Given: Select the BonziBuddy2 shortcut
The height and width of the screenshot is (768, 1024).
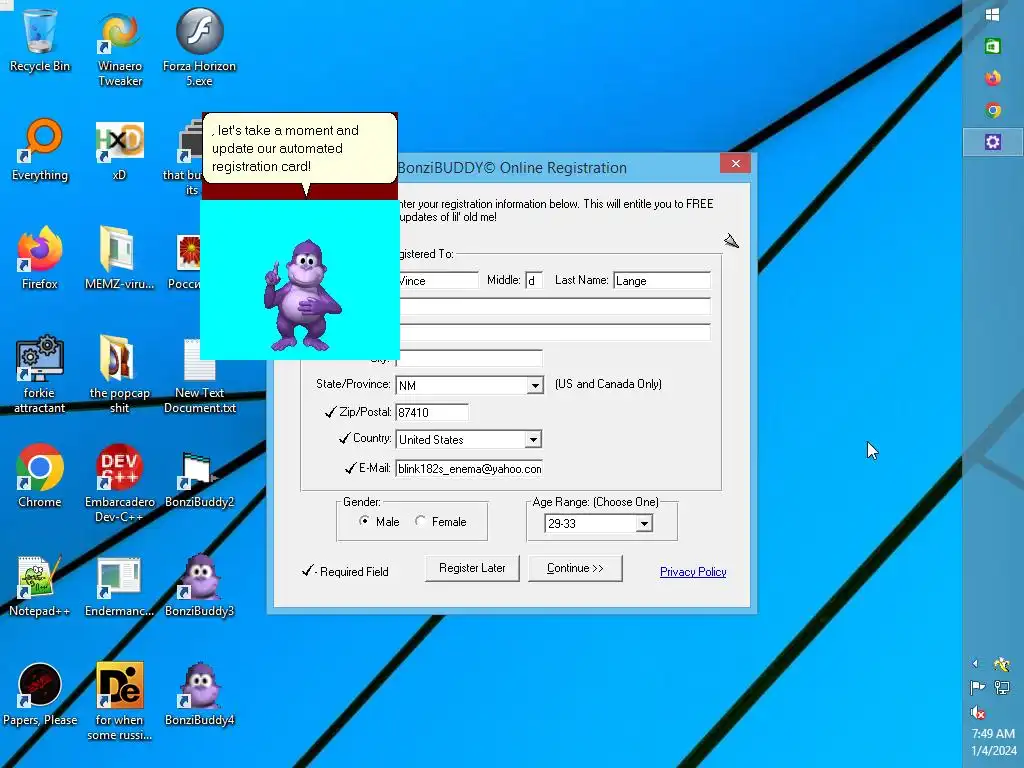Looking at the screenshot, I should tap(199, 479).
